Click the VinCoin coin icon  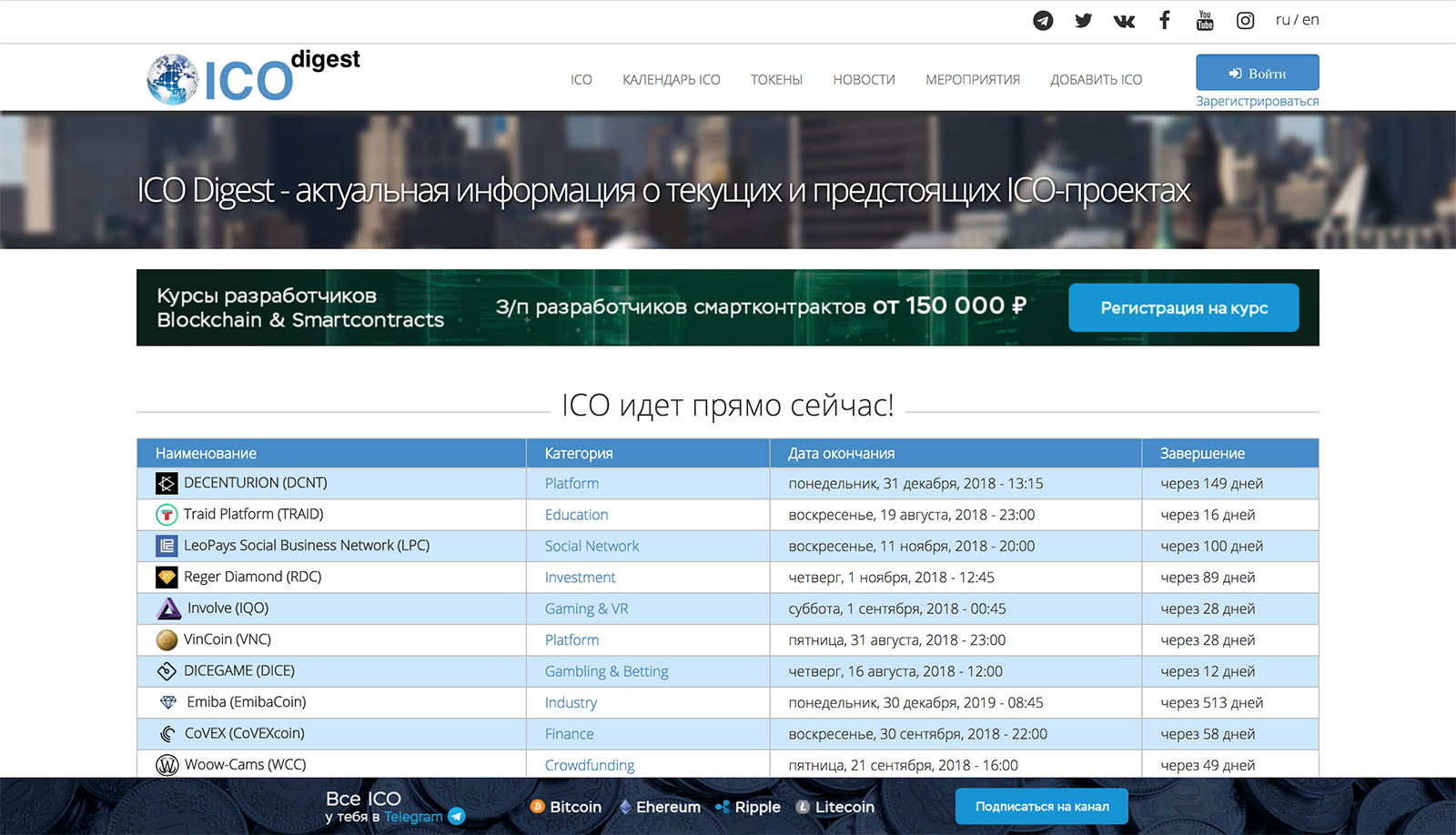[x=167, y=639]
